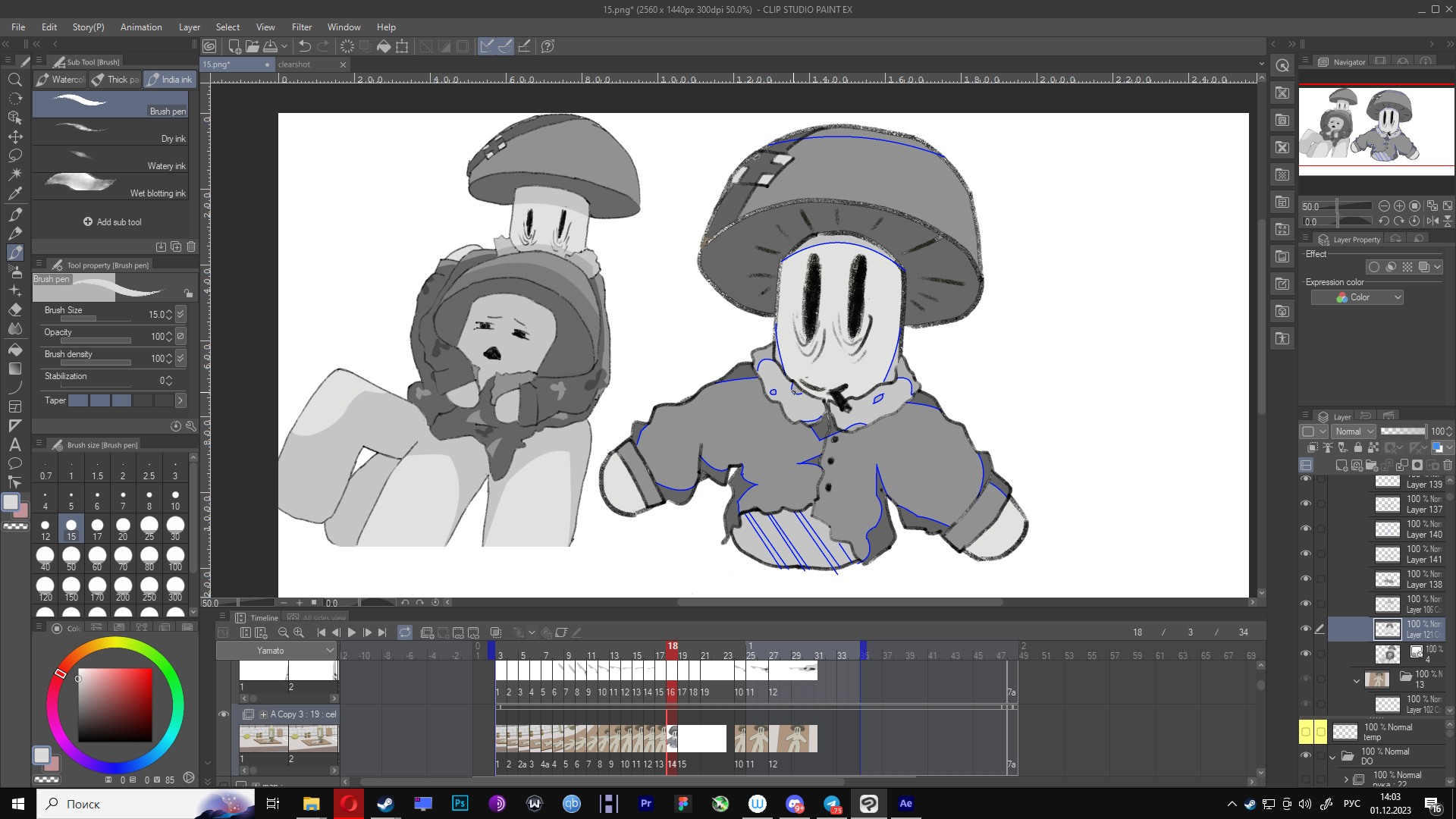Screen dimensions: 1456x819
Task: Toggle timeline loop playback button
Action: pos(405,632)
